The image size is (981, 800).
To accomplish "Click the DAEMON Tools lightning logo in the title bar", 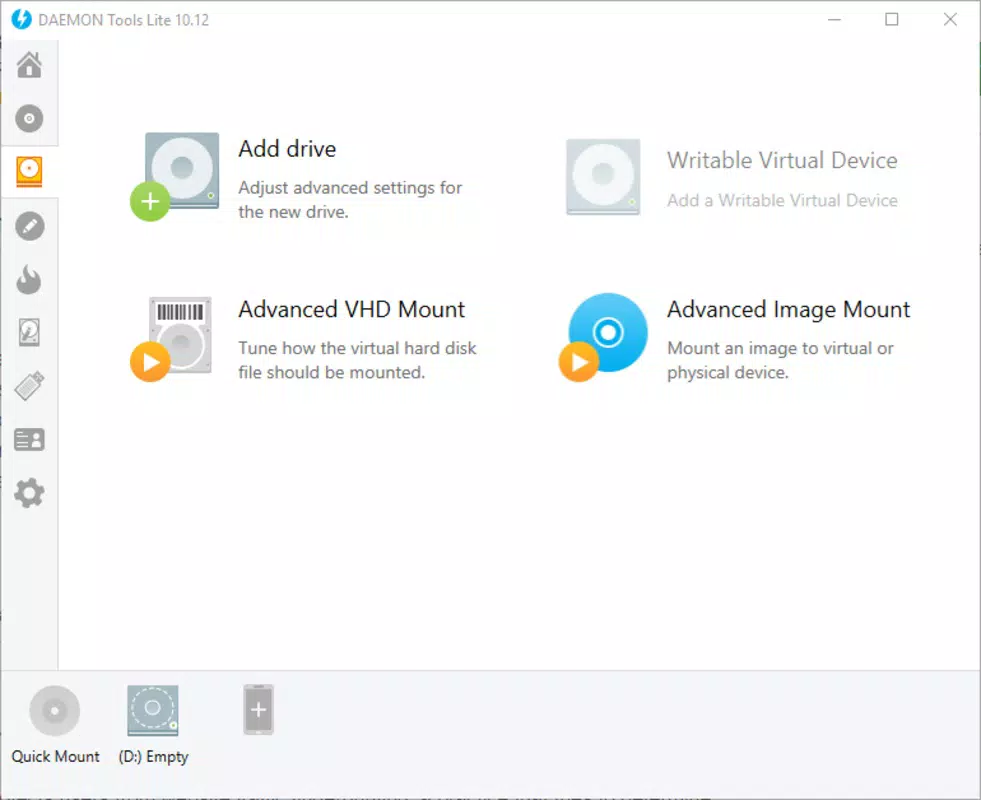I will [x=21, y=19].
